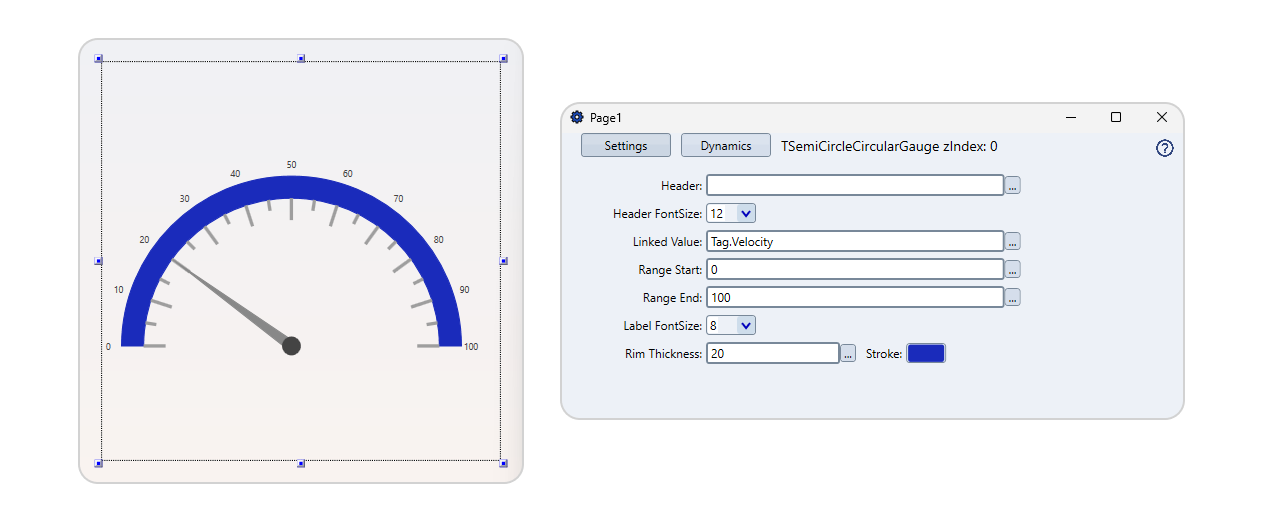Click the top-right selection handle of gauge
Viewport: 1263px width, 522px height.
504,59
